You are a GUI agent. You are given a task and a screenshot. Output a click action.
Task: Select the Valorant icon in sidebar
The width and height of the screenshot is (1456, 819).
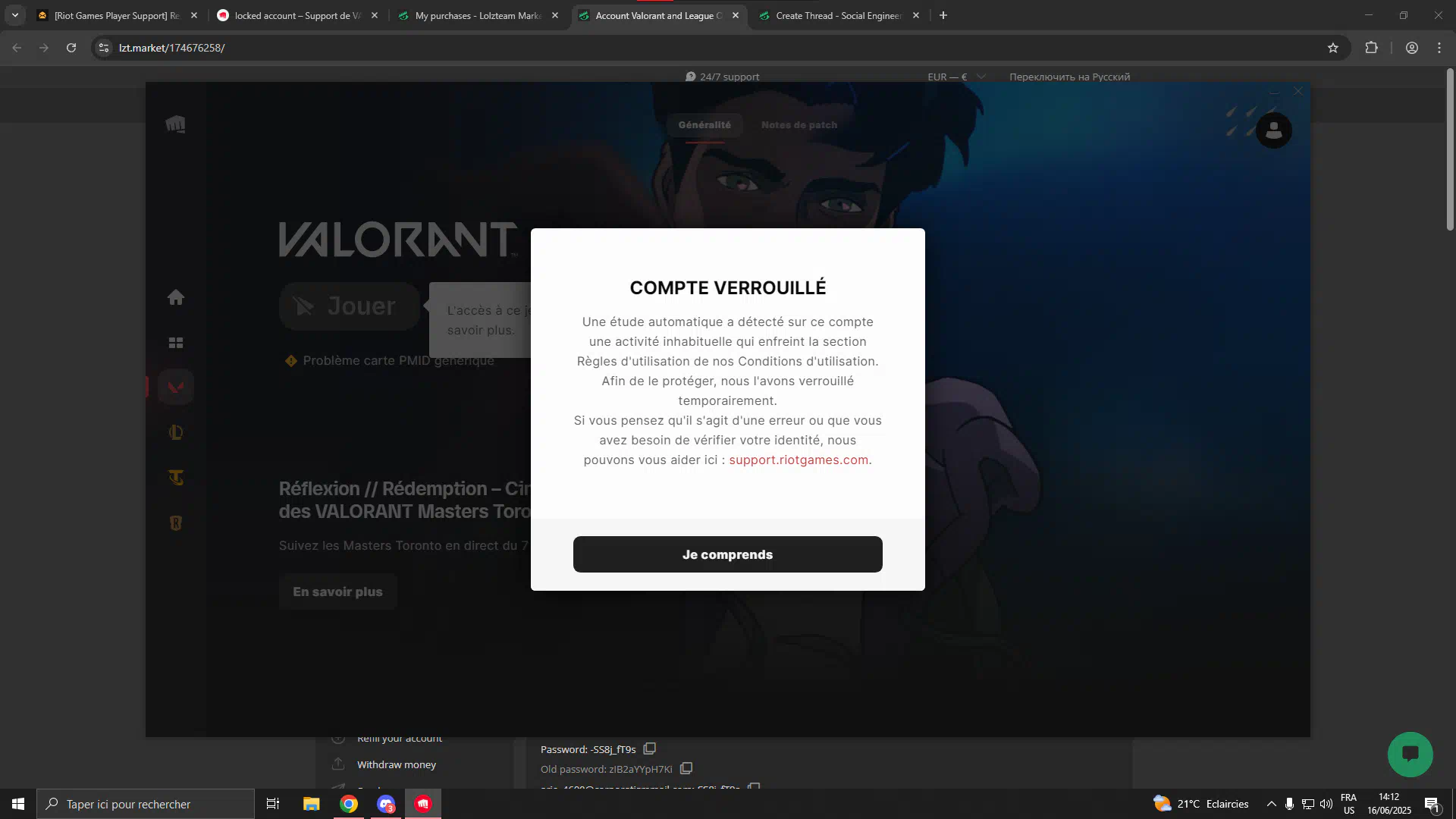pos(176,388)
